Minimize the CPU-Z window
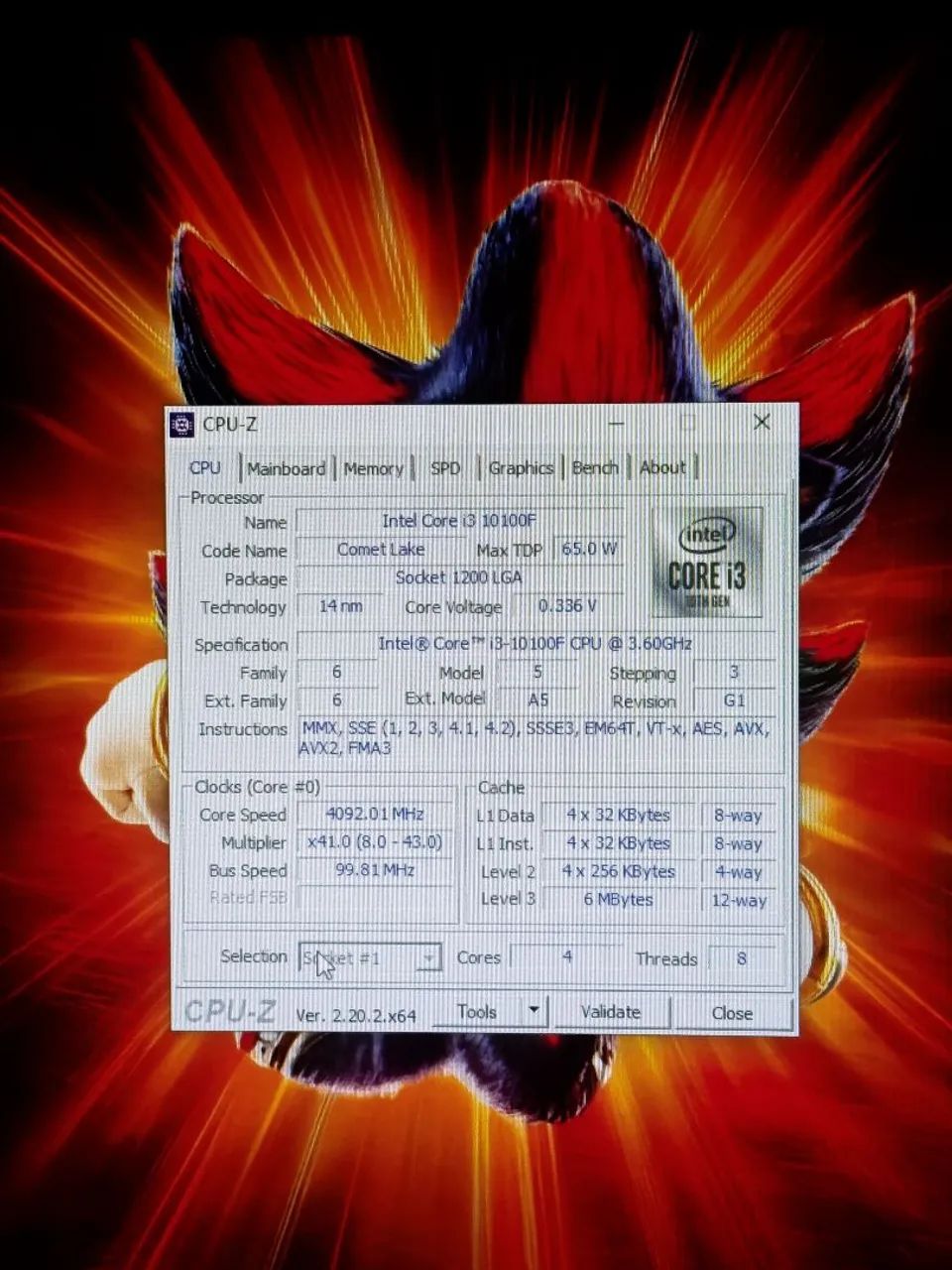 point(617,424)
